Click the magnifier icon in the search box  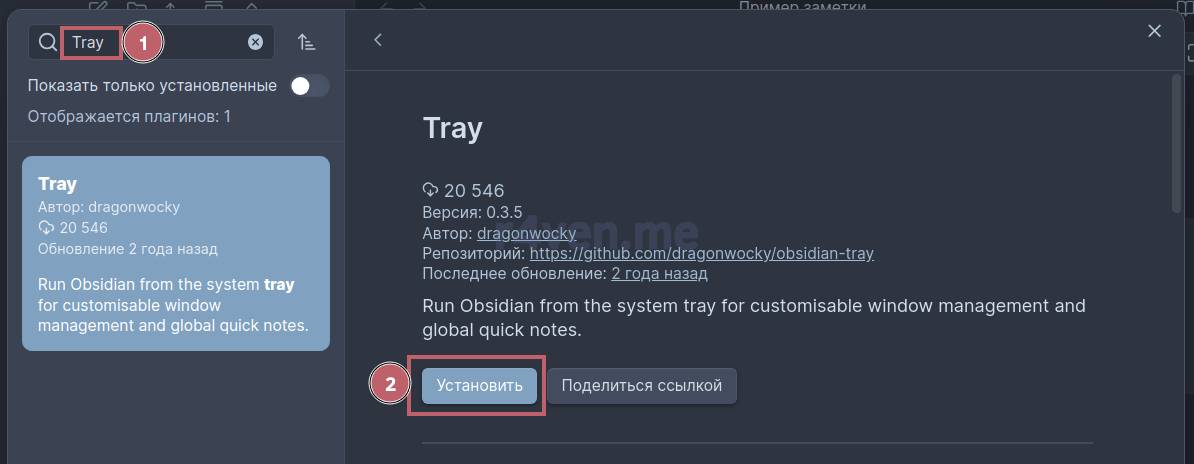47,42
